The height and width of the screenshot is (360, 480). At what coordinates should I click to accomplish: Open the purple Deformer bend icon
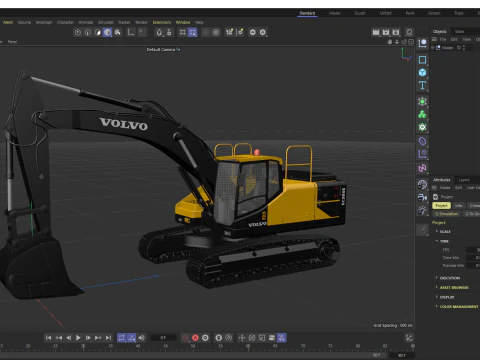click(422, 141)
